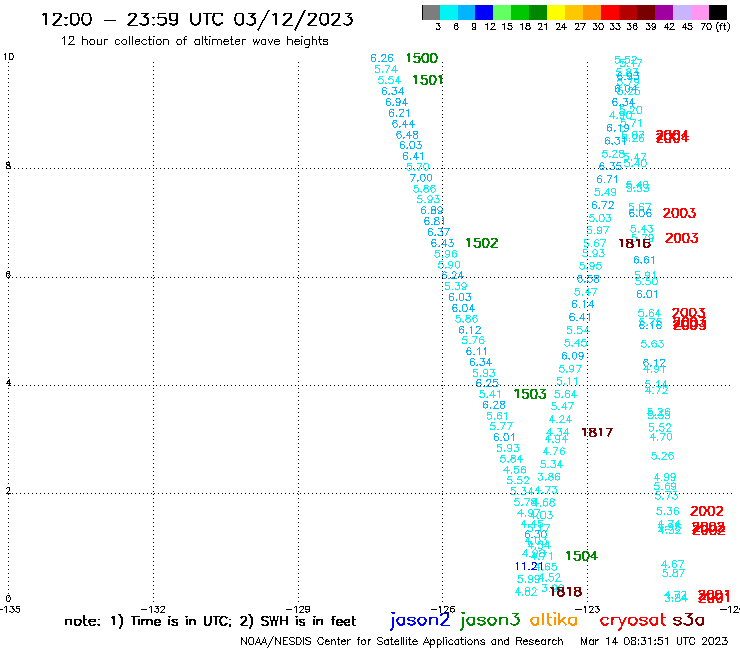Click the blue outlier wave value '11.21'

tap(527, 566)
